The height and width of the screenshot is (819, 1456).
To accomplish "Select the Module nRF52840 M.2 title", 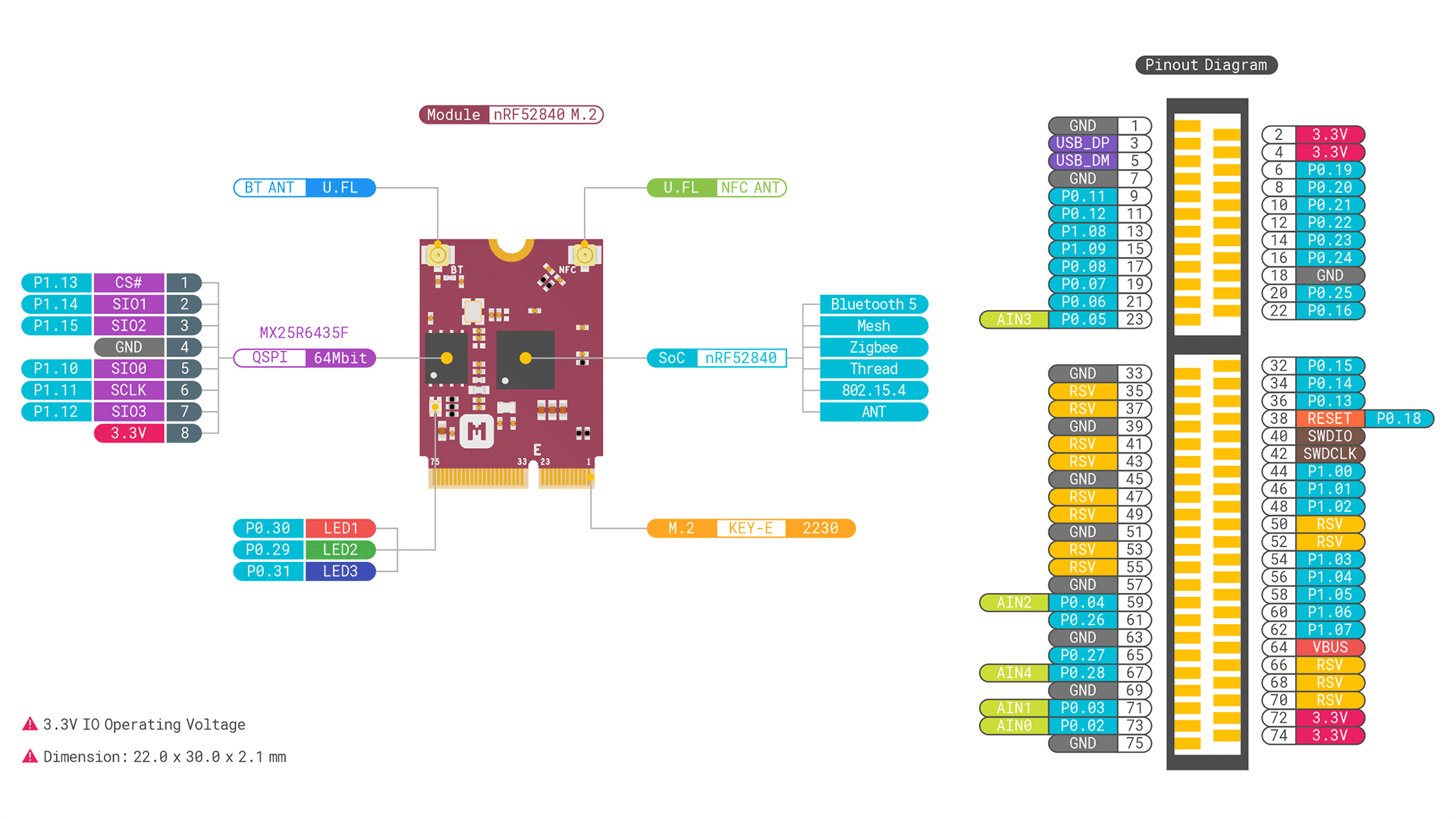I will pyautogui.click(x=511, y=115).
